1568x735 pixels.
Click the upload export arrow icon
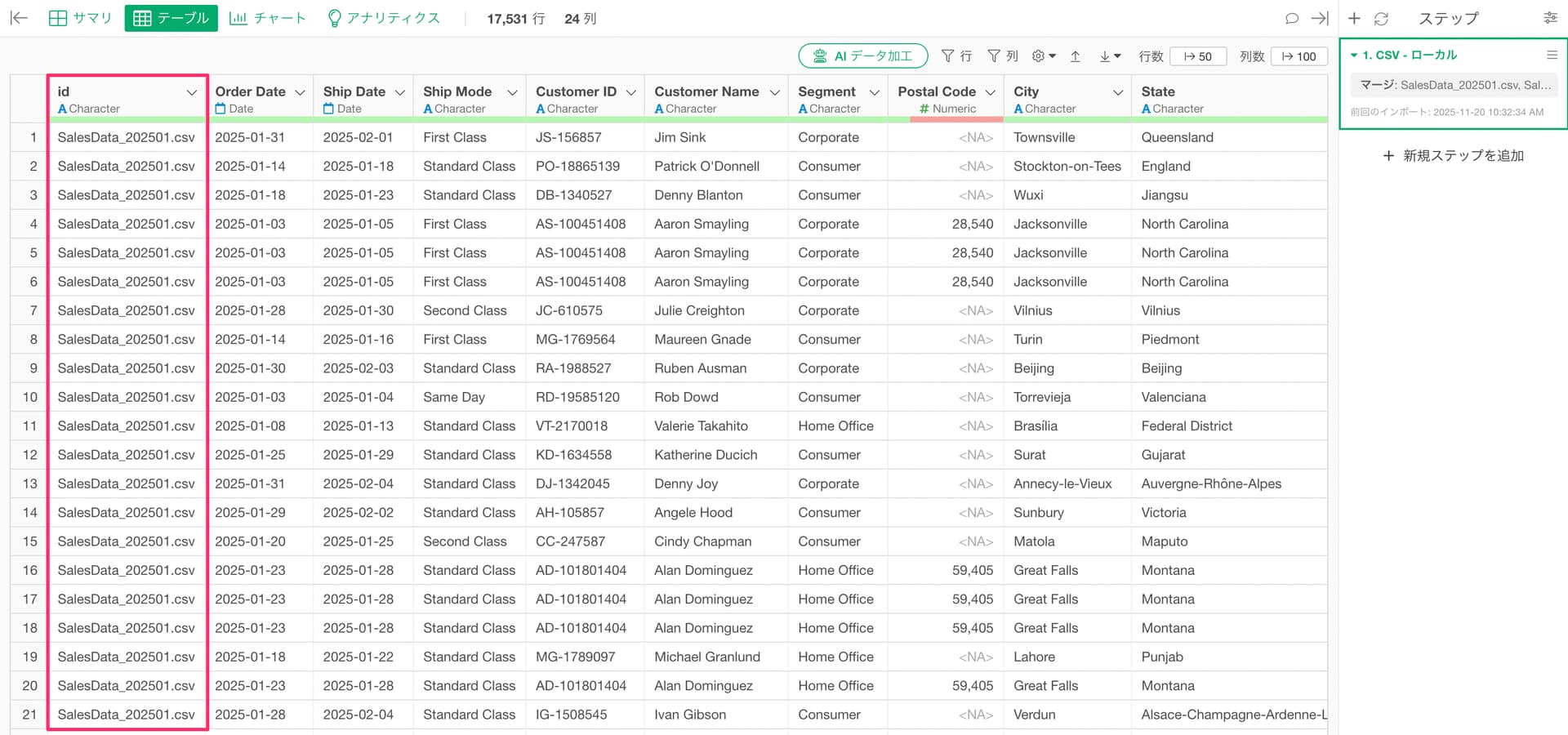pyautogui.click(x=1076, y=56)
